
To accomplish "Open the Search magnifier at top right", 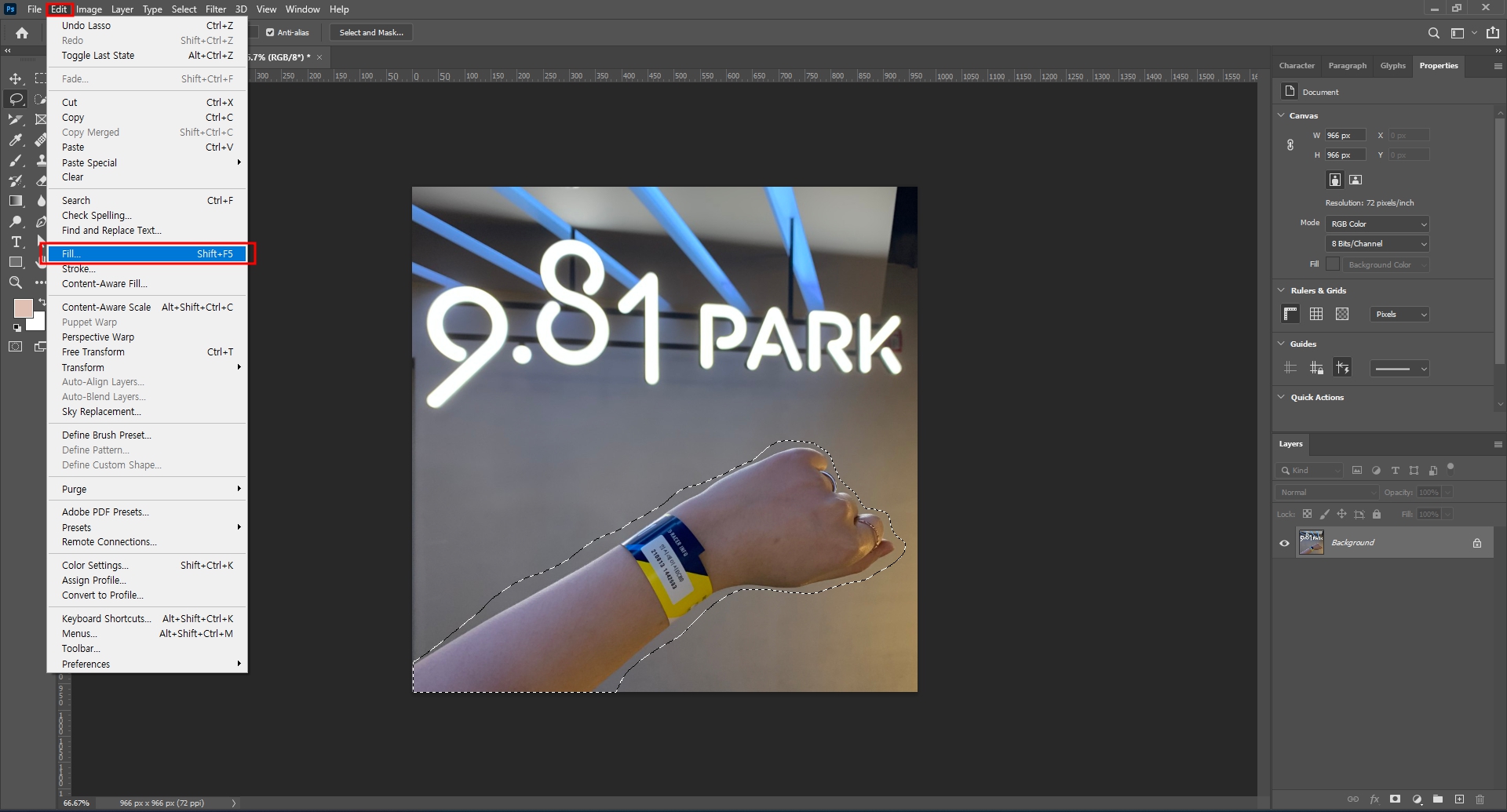I will point(1433,33).
